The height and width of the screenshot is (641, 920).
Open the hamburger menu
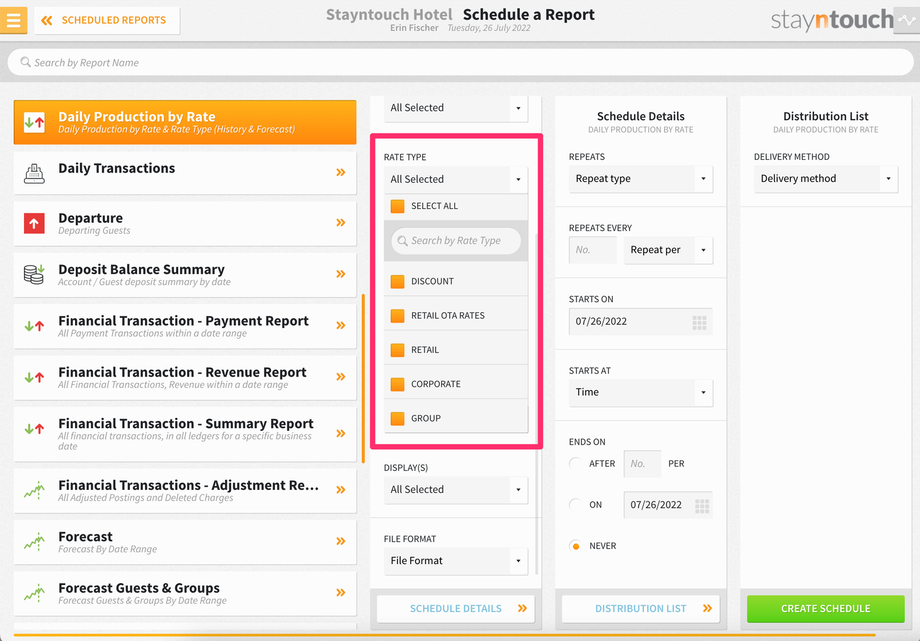click(13, 20)
